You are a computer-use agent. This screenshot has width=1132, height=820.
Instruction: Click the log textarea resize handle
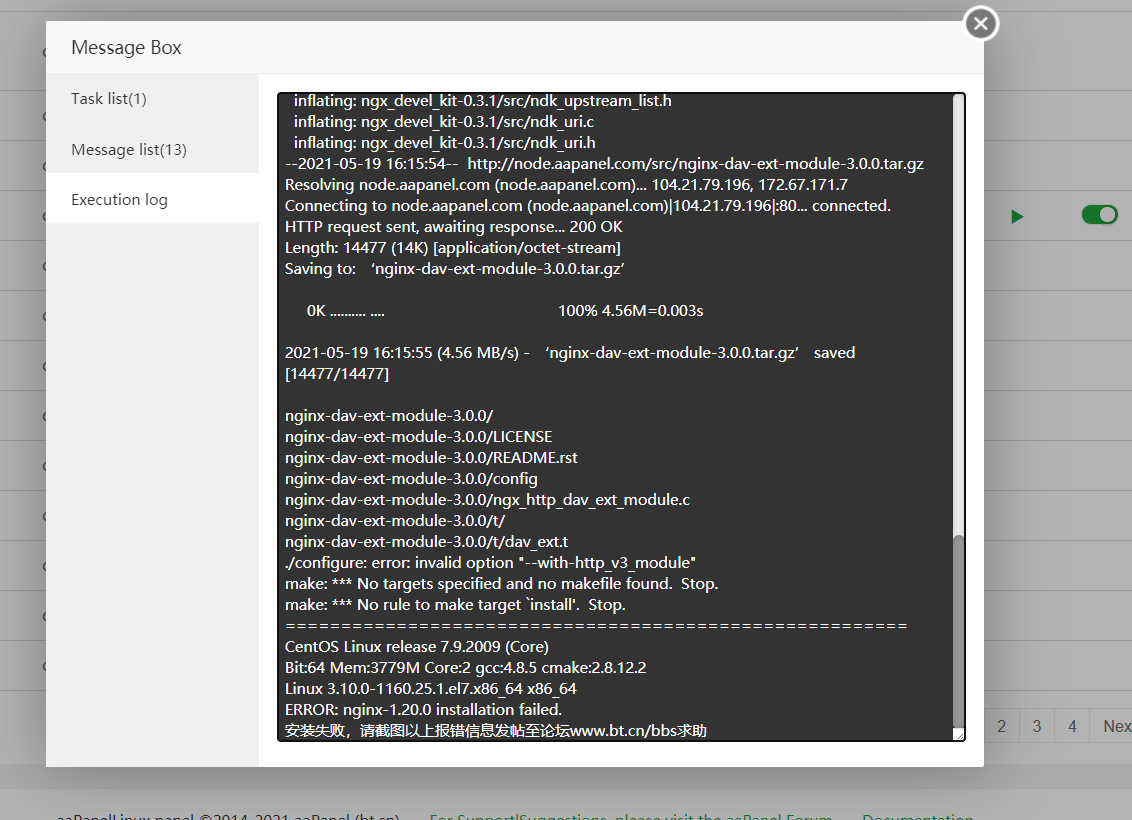pyautogui.click(x=959, y=735)
